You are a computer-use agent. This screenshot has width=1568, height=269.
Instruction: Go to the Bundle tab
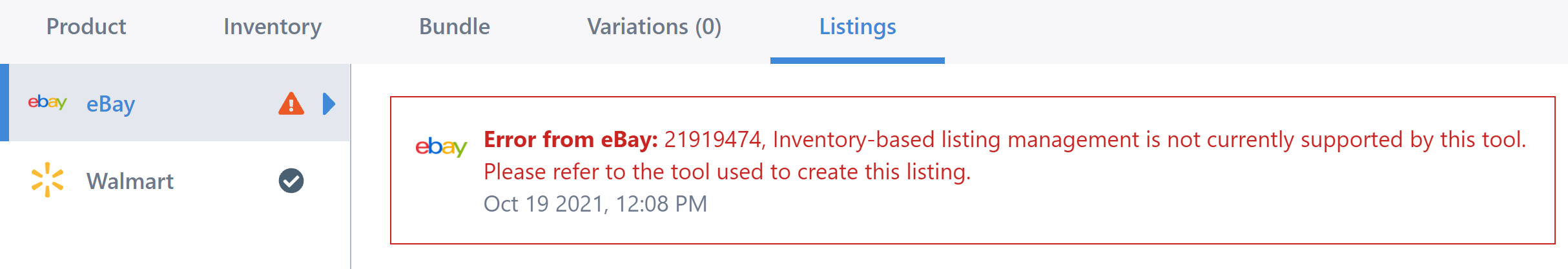[x=455, y=26]
